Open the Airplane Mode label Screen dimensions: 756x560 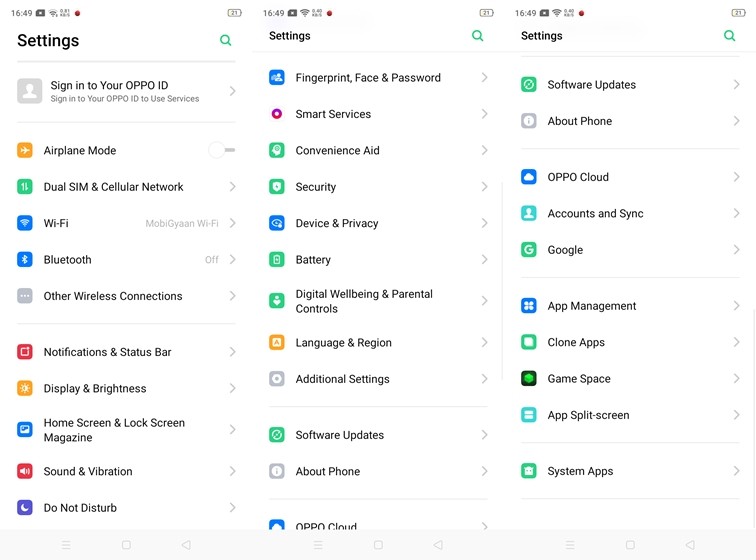[80, 150]
